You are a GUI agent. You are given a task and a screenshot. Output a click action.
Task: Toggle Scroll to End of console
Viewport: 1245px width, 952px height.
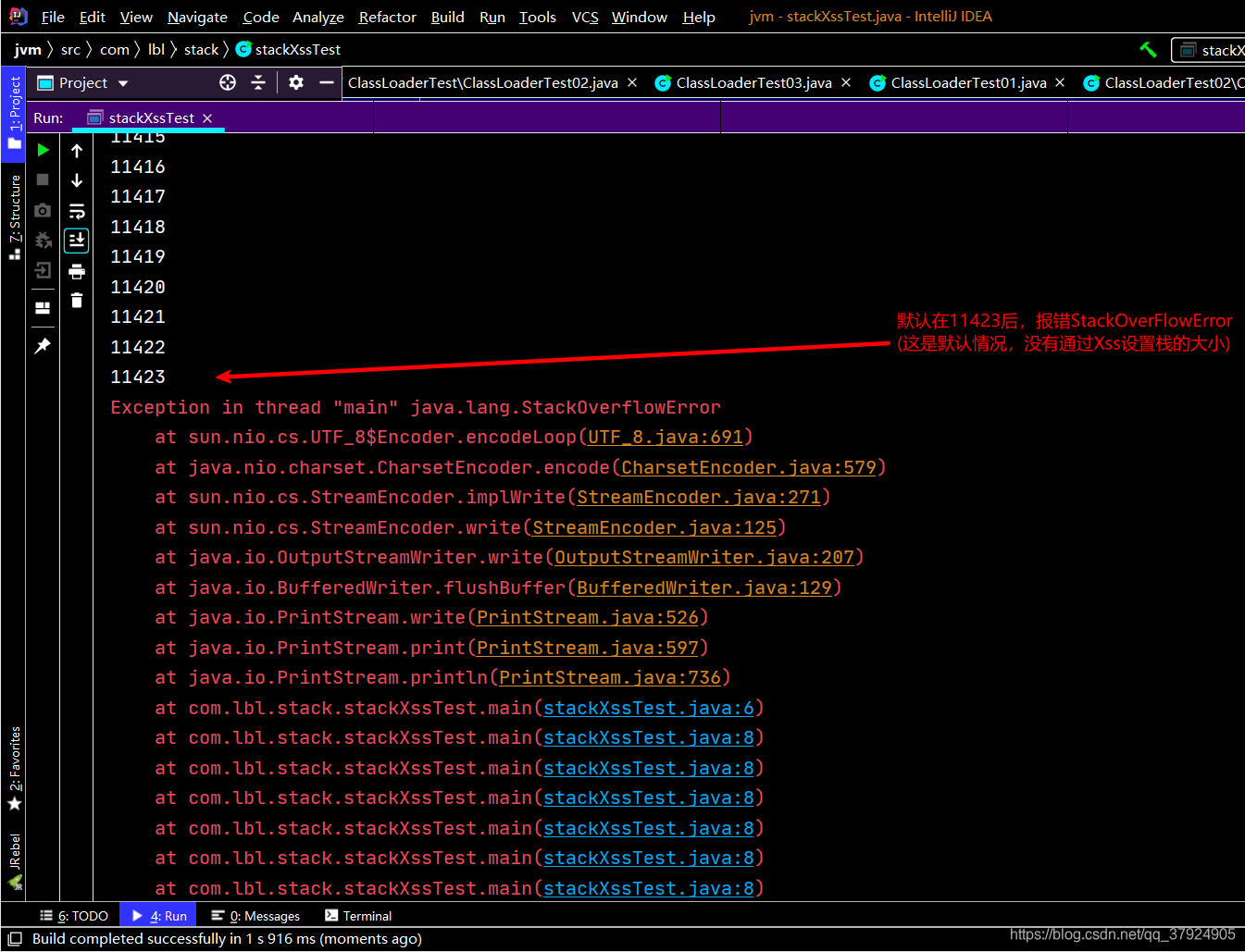(77, 241)
